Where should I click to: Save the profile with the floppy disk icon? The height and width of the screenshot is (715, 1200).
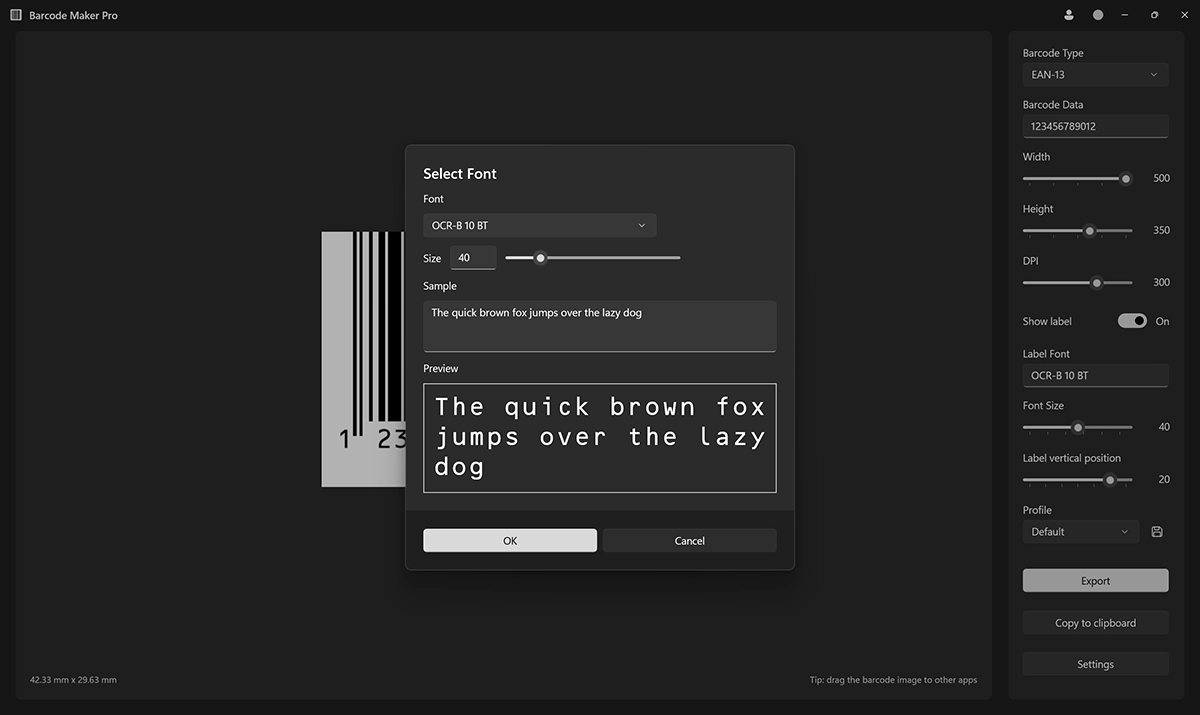click(x=1157, y=532)
